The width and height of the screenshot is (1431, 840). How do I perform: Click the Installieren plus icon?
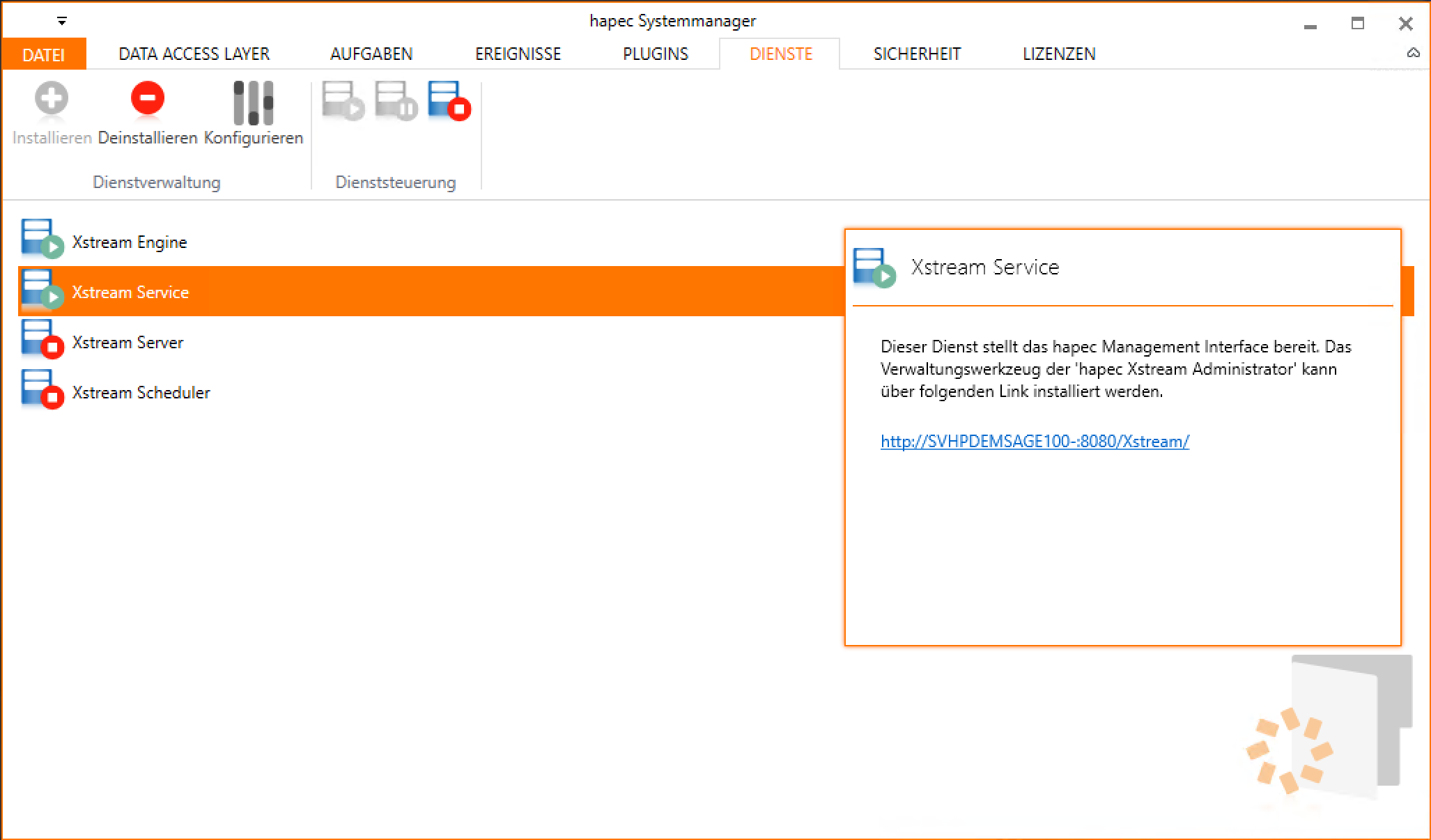pyautogui.click(x=52, y=98)
